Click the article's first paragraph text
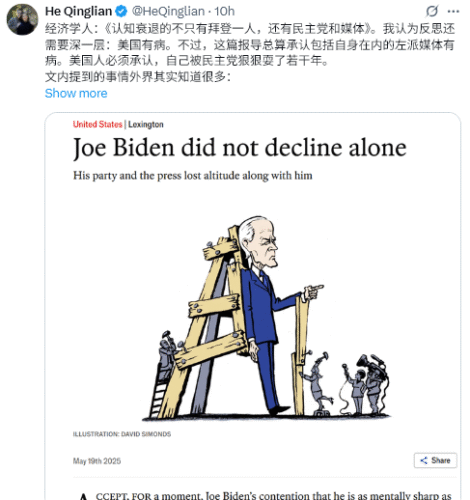This screenshot has width=470, height=500. 265,495
